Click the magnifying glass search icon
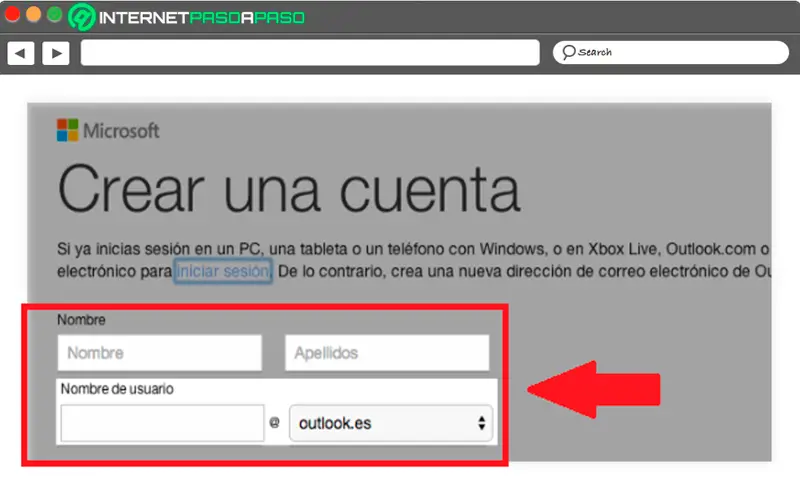The width and height of the screenshot is (800, 500). point(568,52)
